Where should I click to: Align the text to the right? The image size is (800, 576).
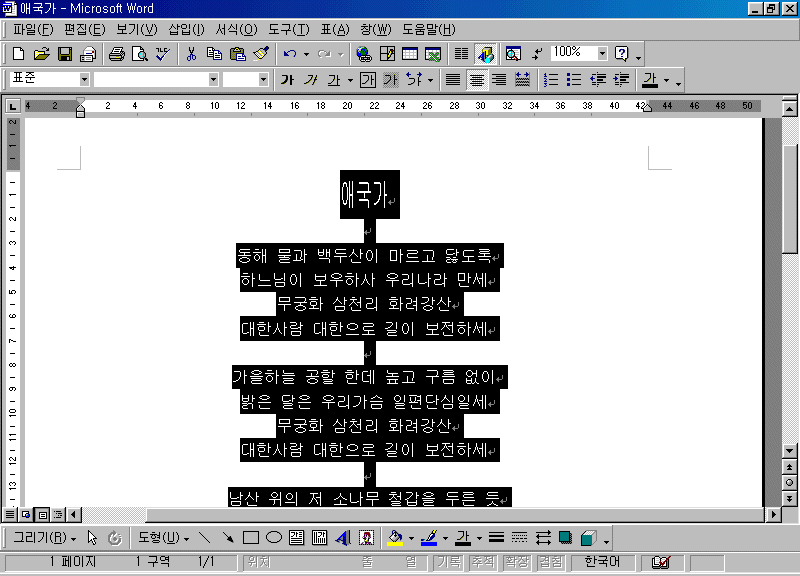click(x=499, y=80)
